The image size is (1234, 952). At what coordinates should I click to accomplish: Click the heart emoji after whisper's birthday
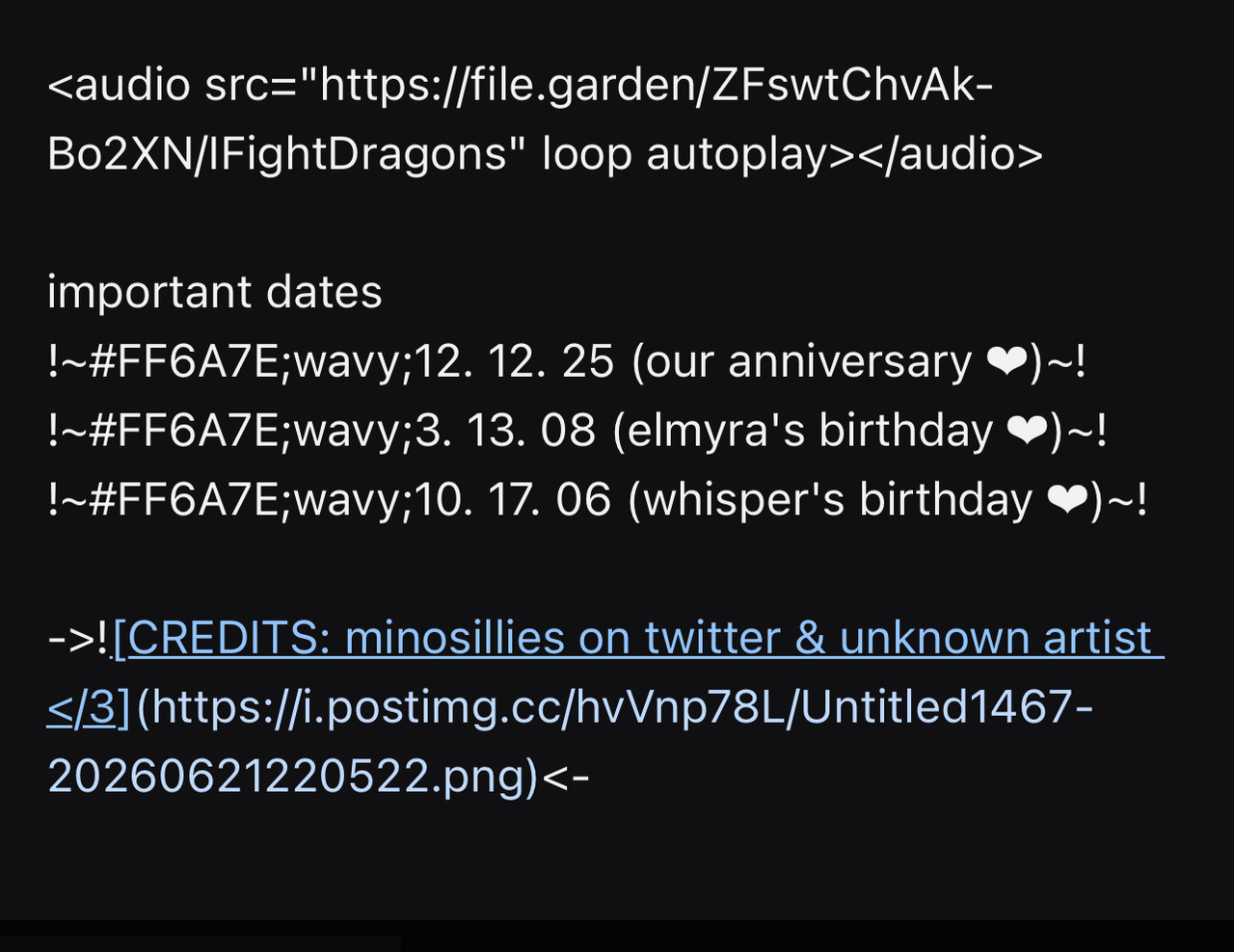[x=1067, y=501]
